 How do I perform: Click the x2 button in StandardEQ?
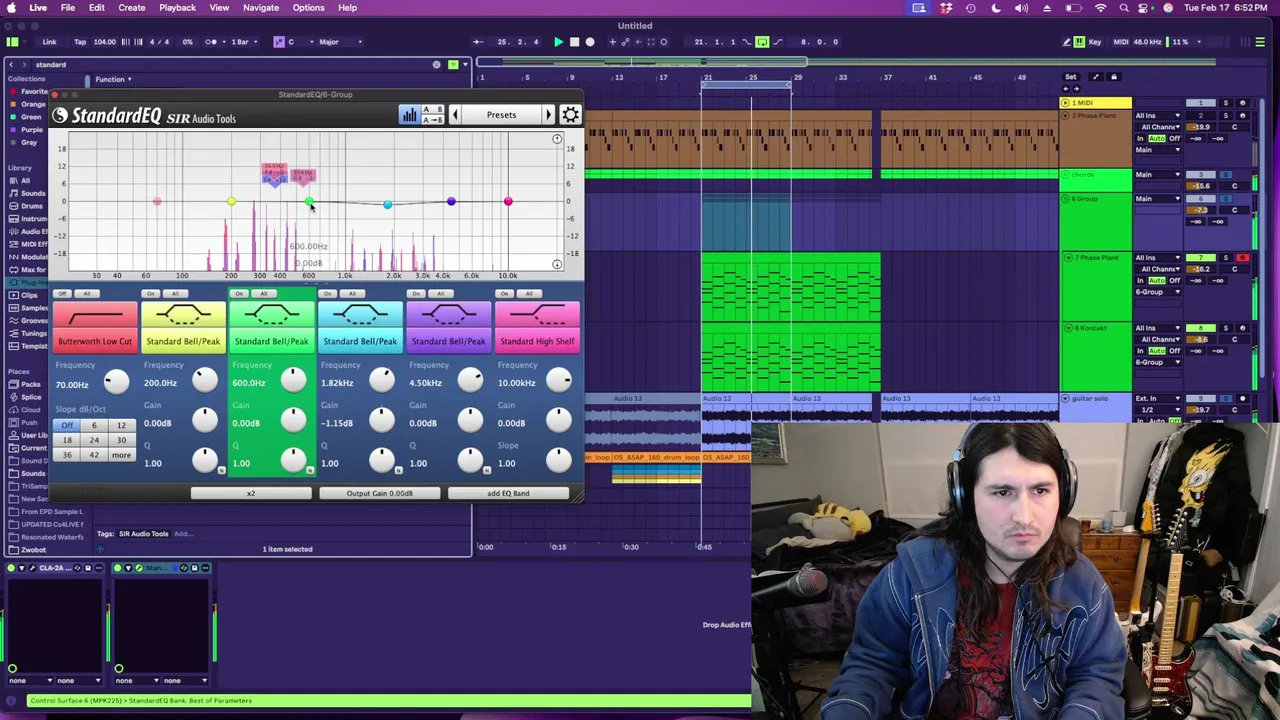pos(251,493)
